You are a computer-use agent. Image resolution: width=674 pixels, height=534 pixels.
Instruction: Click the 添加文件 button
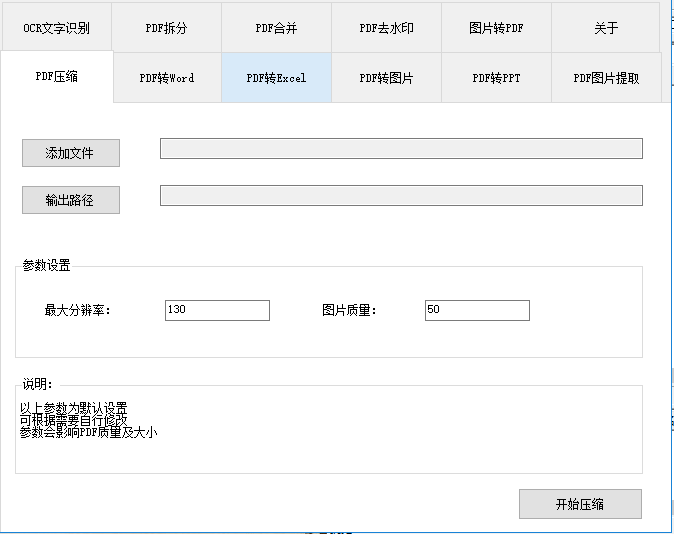point(70,153)
